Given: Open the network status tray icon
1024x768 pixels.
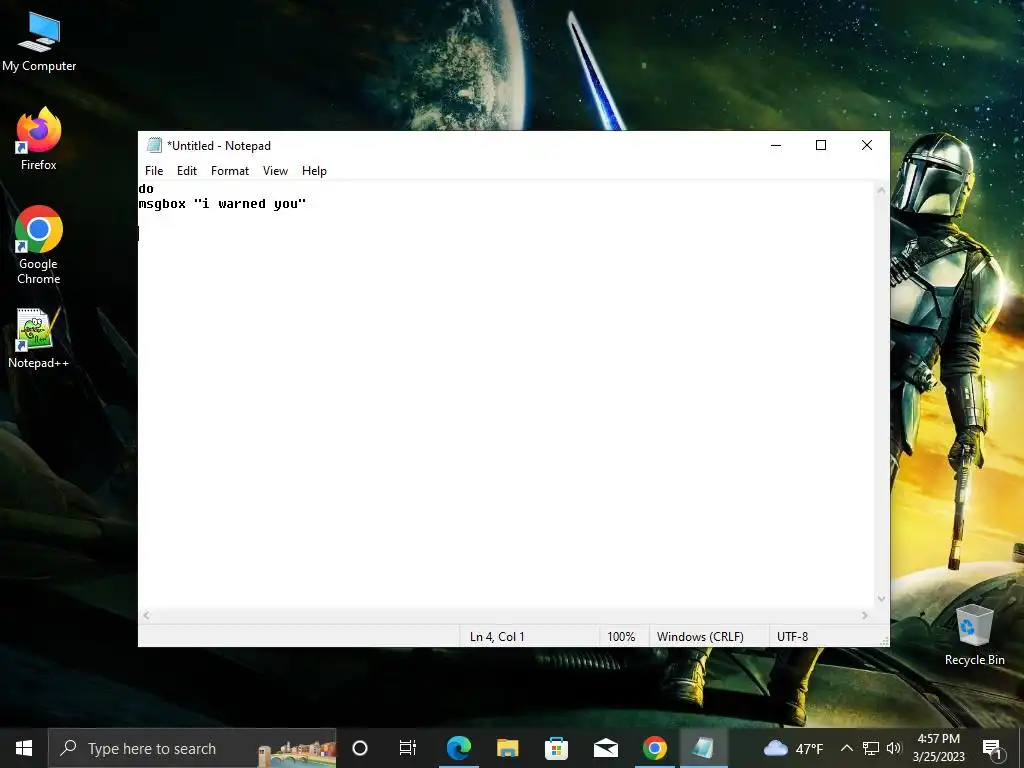Looking at the screenshot, I should [871, 748].
